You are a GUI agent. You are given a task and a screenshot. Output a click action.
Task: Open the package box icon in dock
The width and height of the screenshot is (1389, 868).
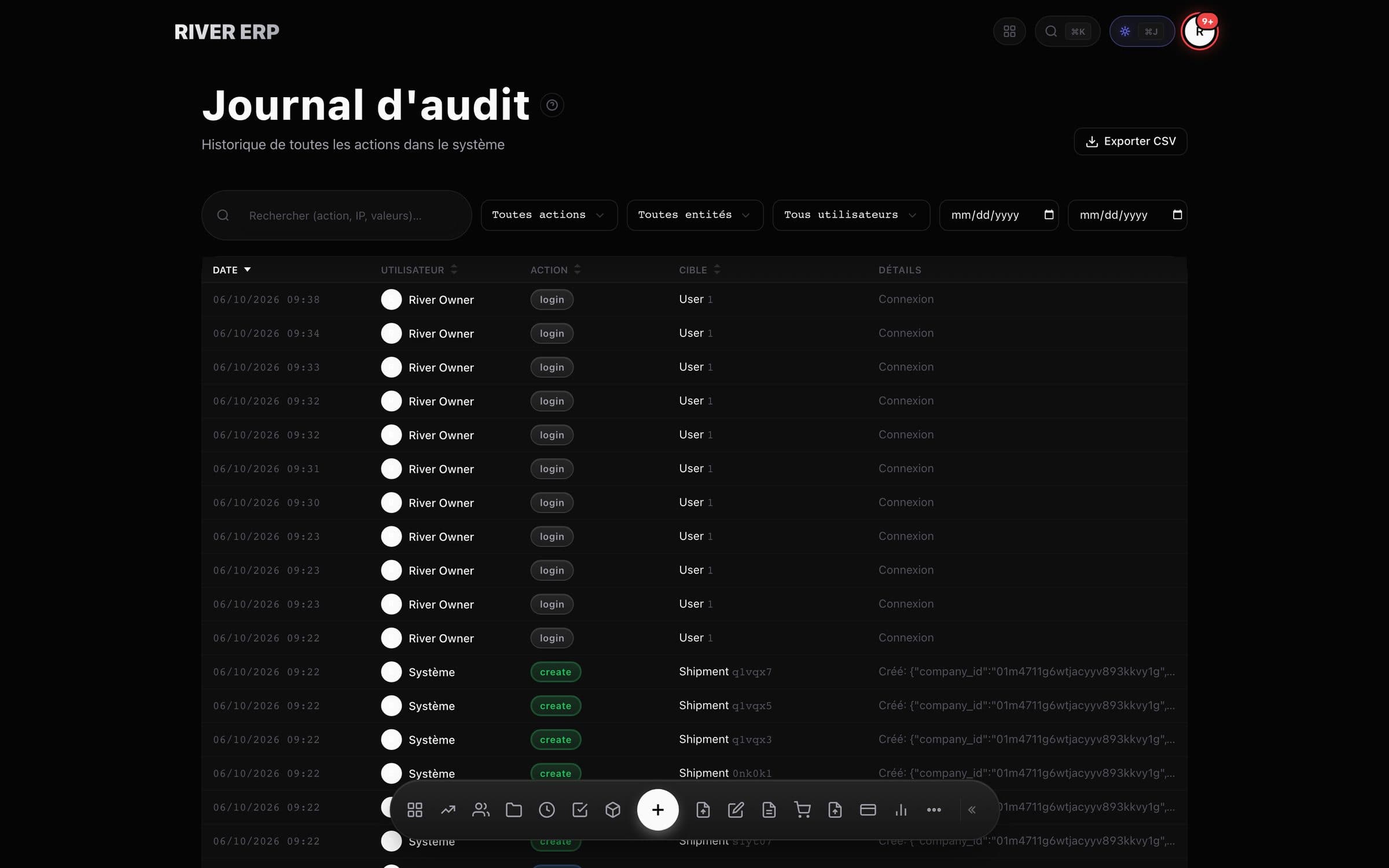(x=613, y=810)
